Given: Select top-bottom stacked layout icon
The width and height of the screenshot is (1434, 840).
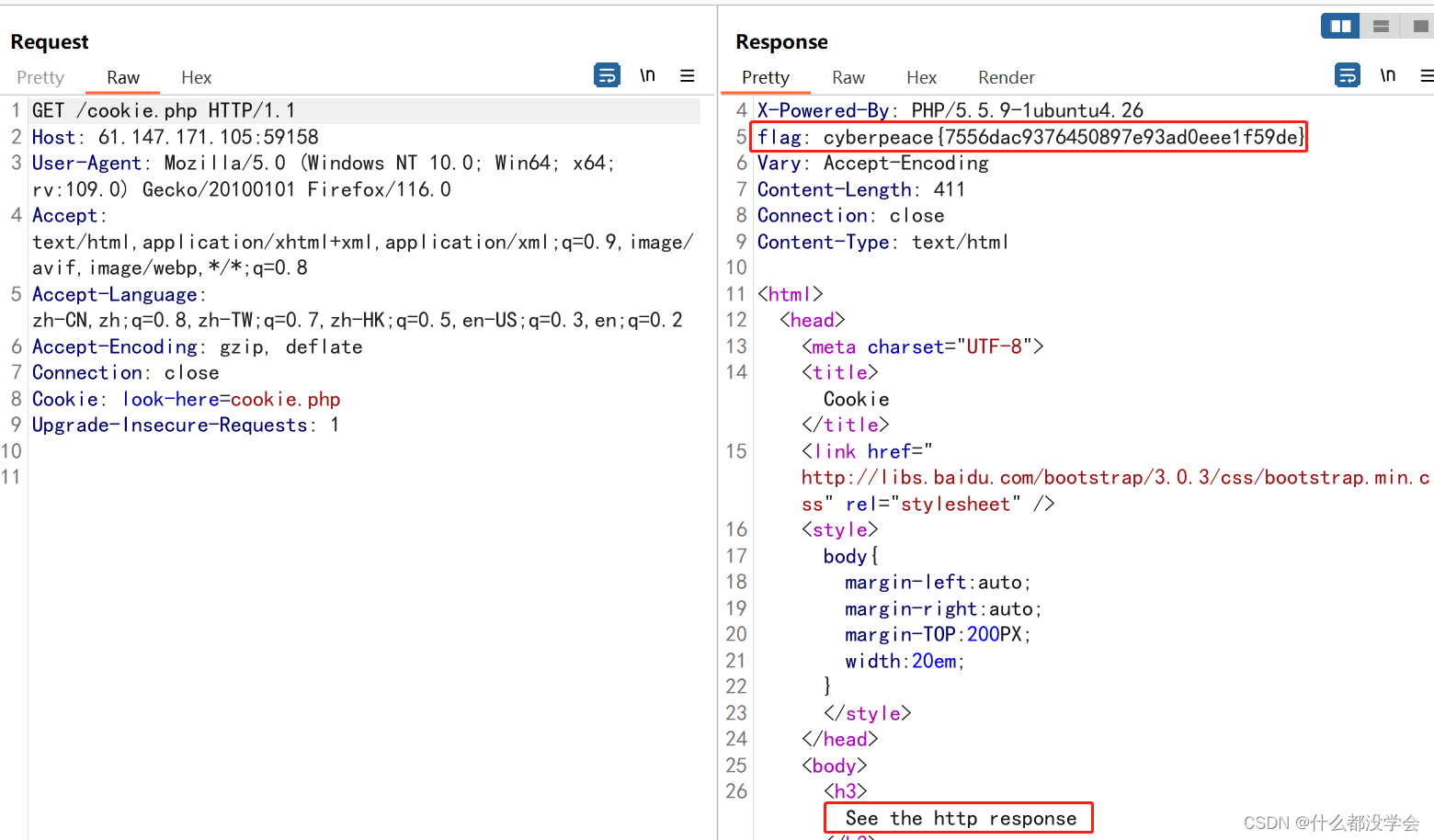Looking at the screenshot, I should [1381, 26].
